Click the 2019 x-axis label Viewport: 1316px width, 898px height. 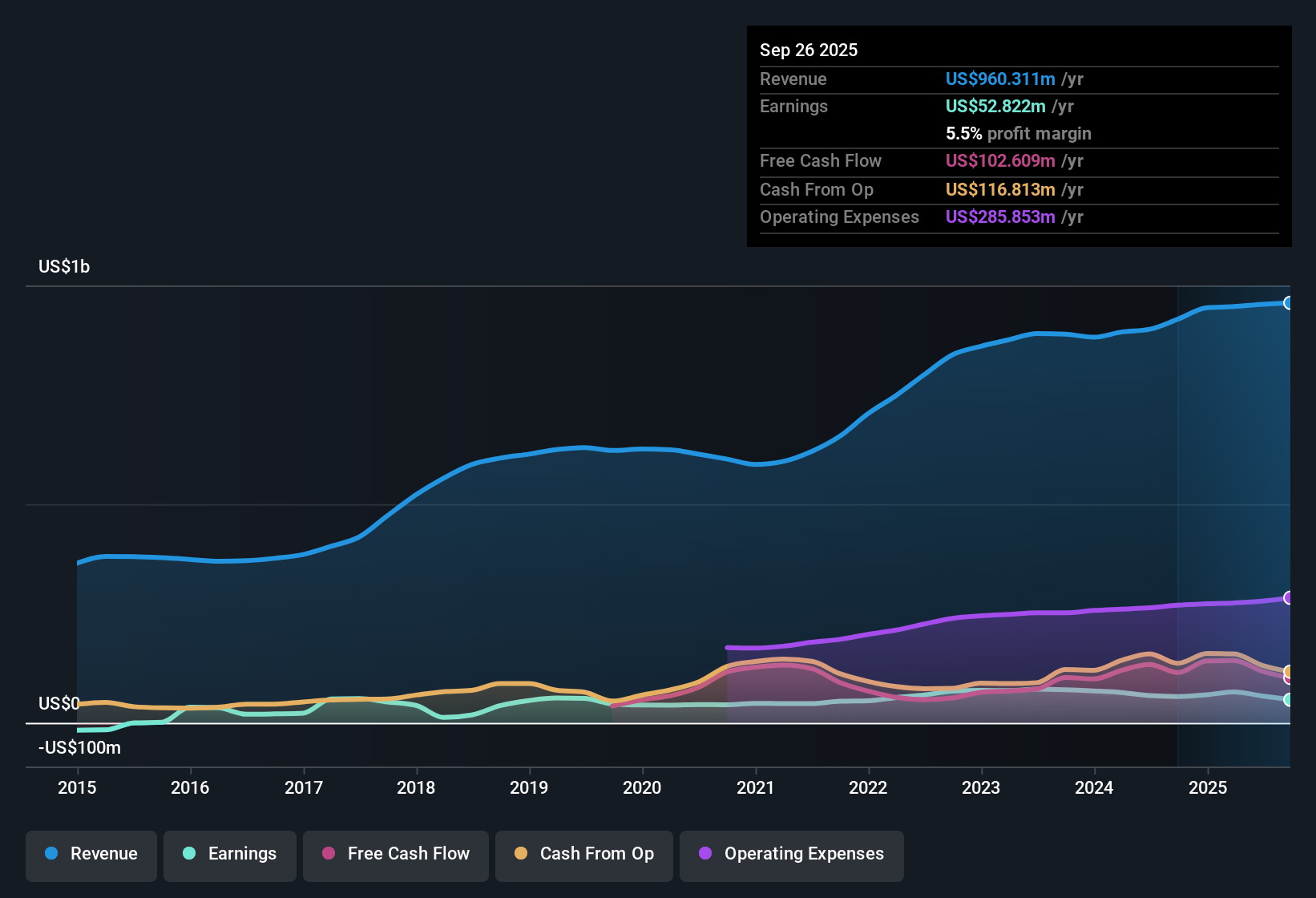pyautogui.click(x=529, y=788)
